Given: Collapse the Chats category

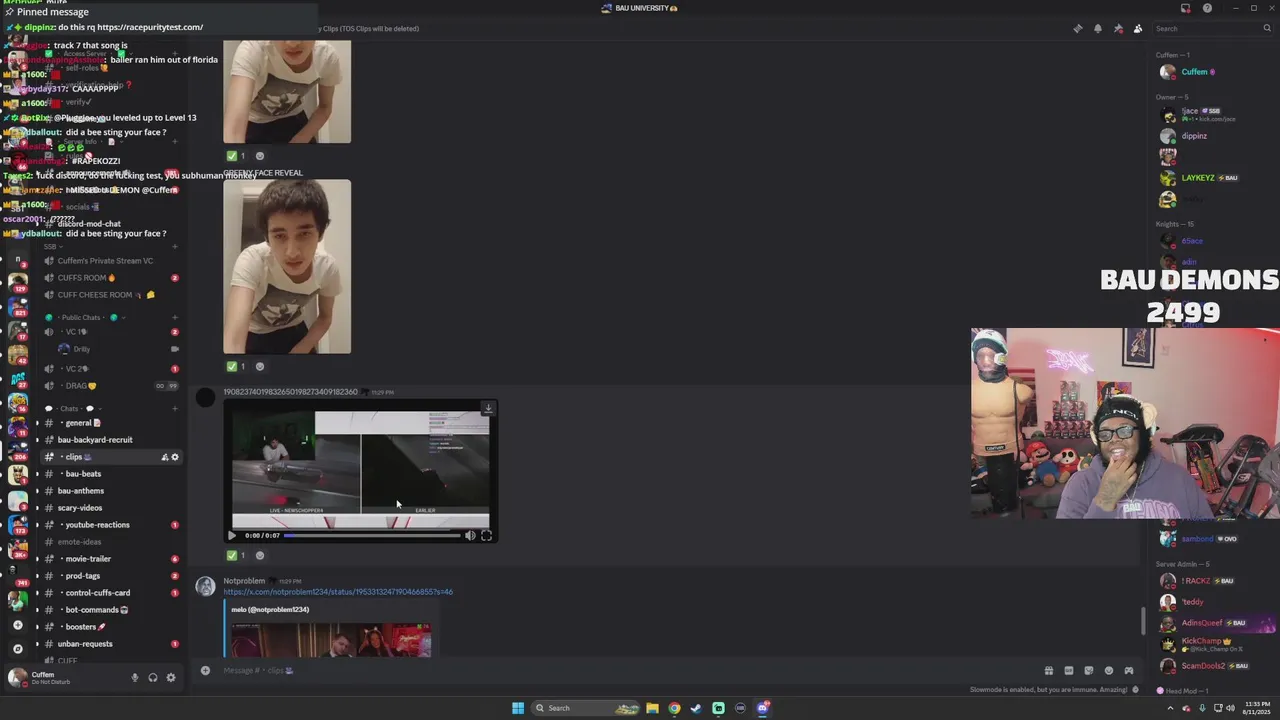Looking at the screenshot, I should [x=75, y=408].
